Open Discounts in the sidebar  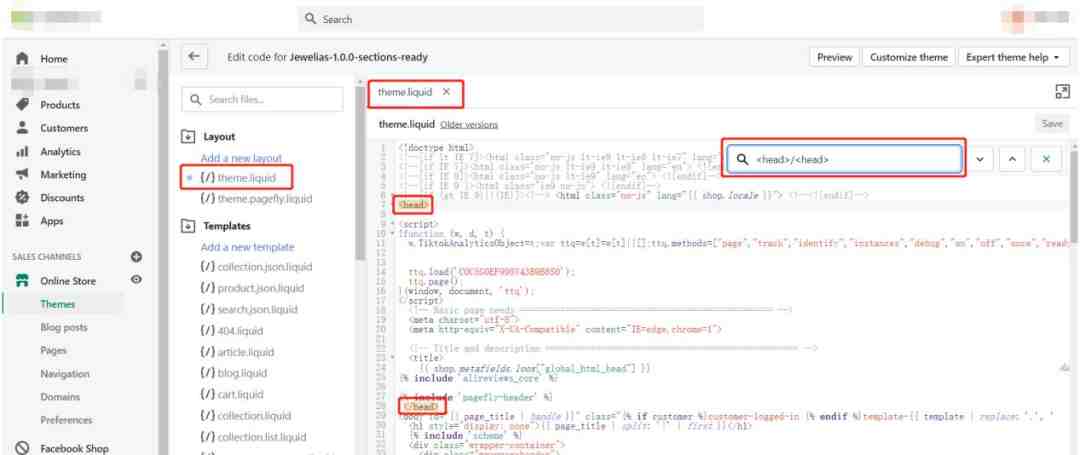pos(62,198)
